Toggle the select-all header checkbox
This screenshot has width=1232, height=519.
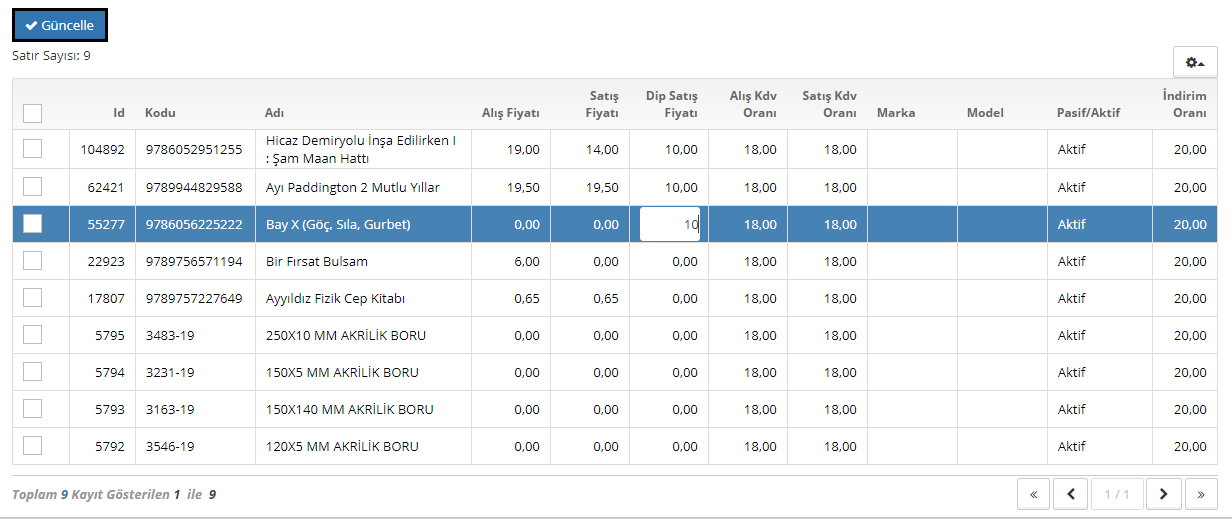coord(33,113)
